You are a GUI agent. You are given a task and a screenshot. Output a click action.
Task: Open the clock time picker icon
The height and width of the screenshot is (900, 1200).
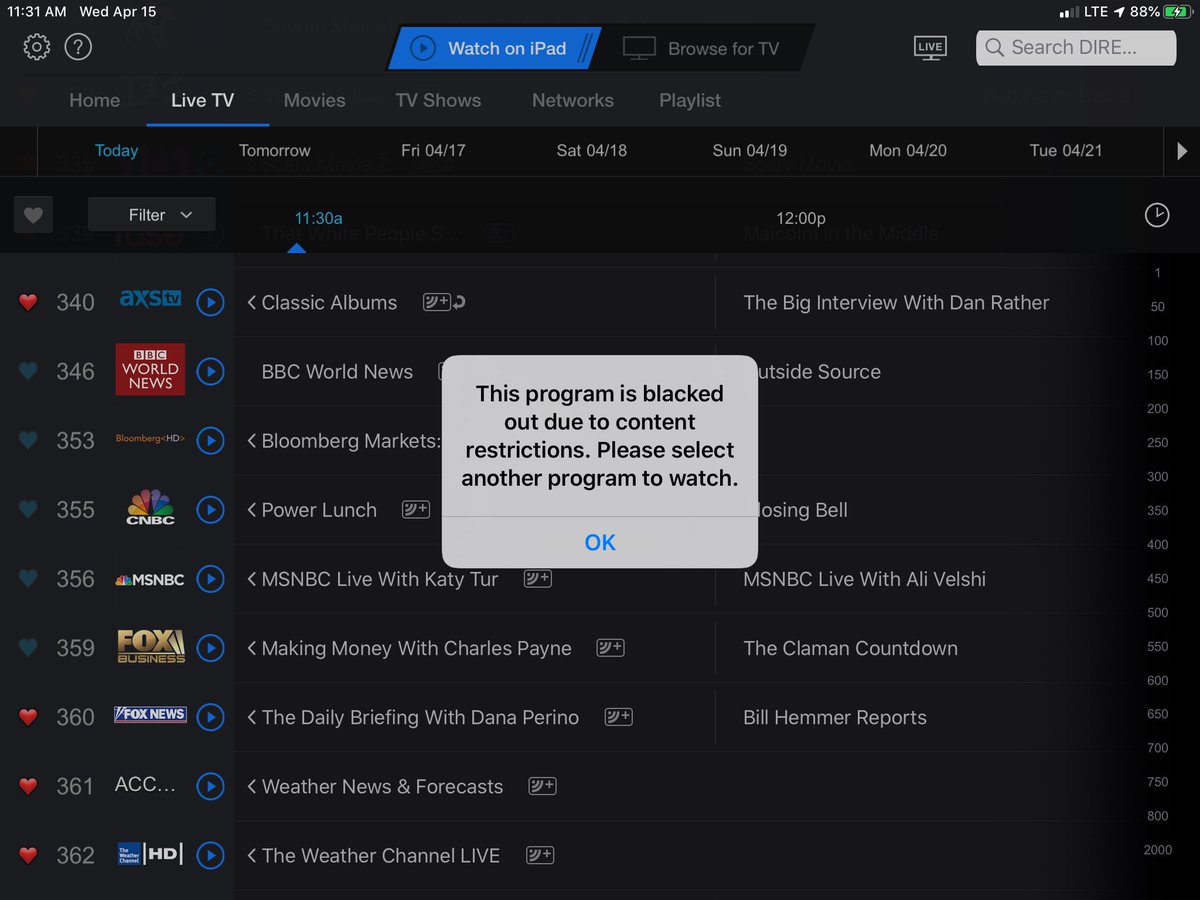pos(1157,215)
